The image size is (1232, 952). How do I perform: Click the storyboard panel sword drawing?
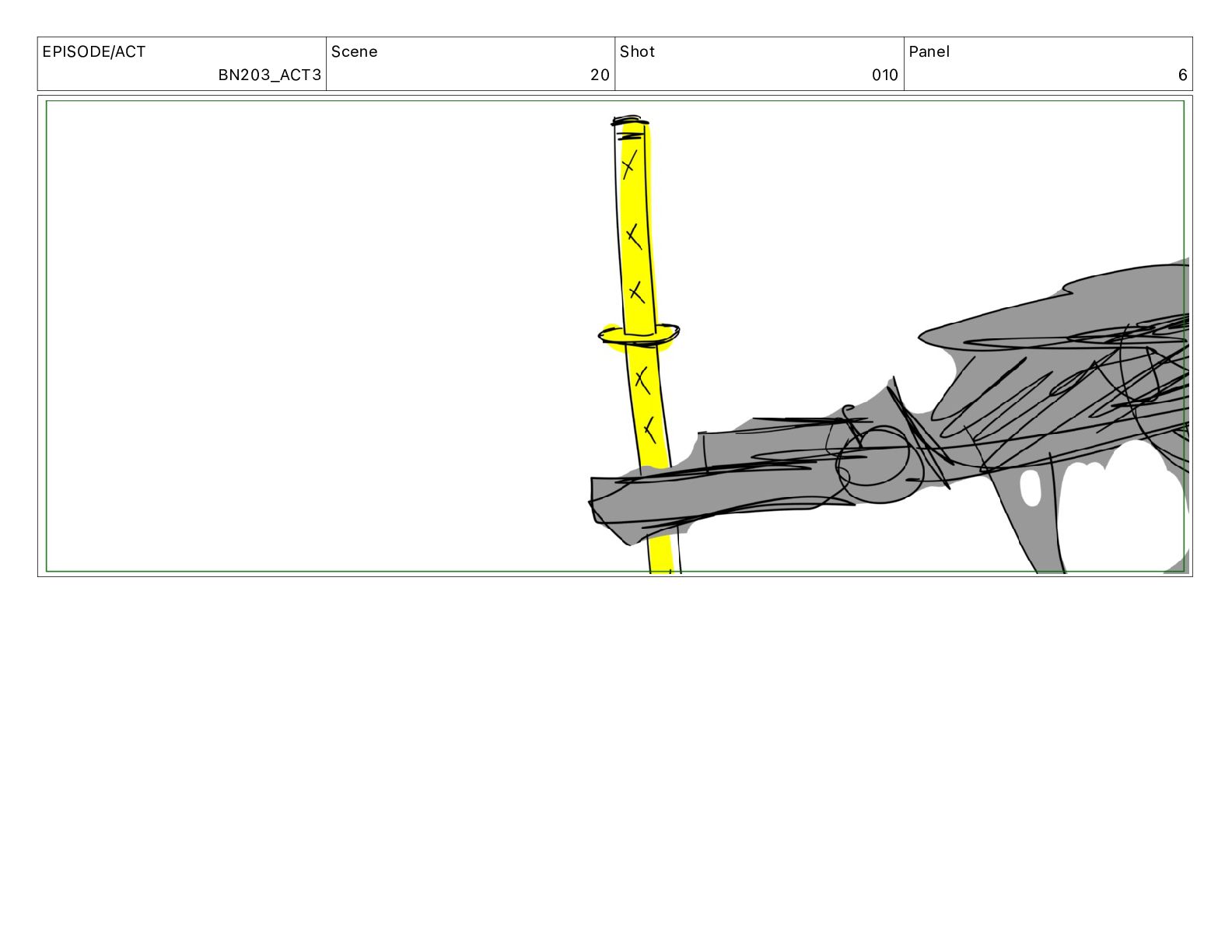tap(642, 345)
